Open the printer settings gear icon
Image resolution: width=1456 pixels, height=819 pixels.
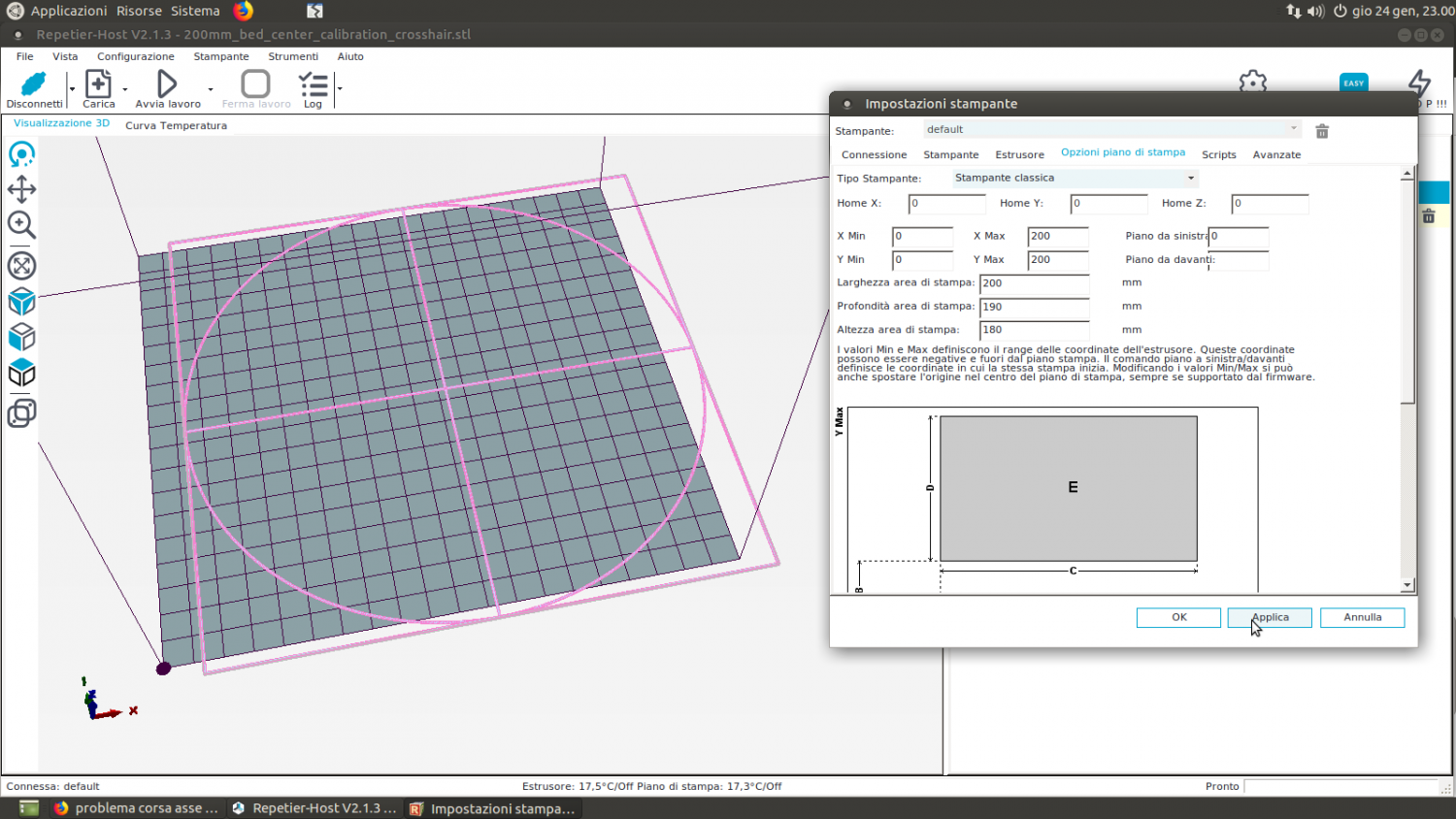pyautogui.click(x=1253, y=82)
